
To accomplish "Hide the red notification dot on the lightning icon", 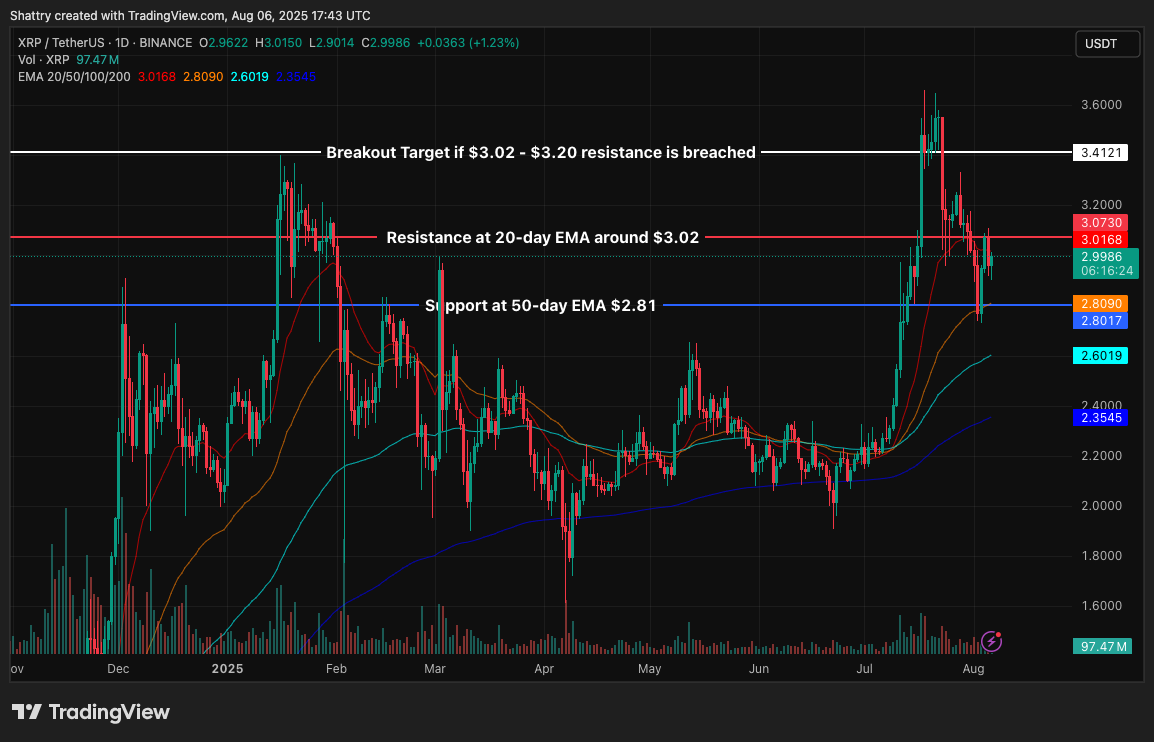I will click(997, 634).
